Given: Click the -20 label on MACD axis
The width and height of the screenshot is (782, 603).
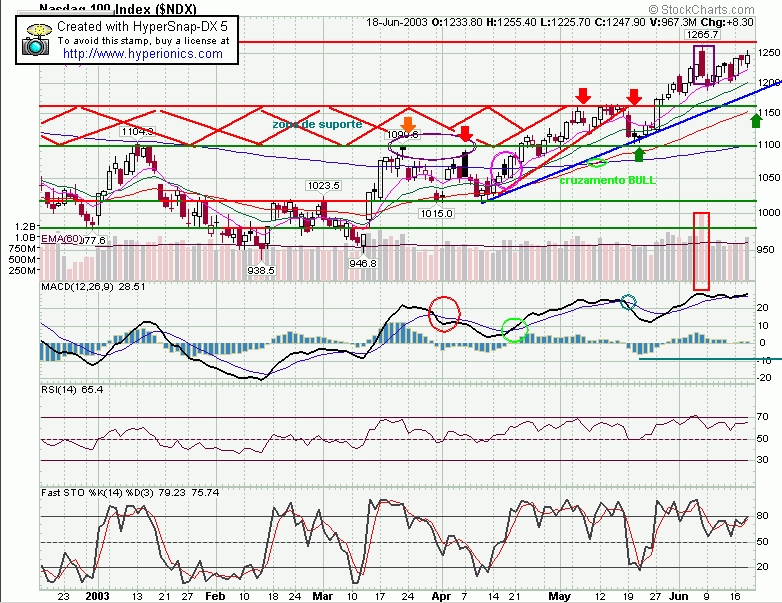Looking at the screenshot, I should coord(764,378).
